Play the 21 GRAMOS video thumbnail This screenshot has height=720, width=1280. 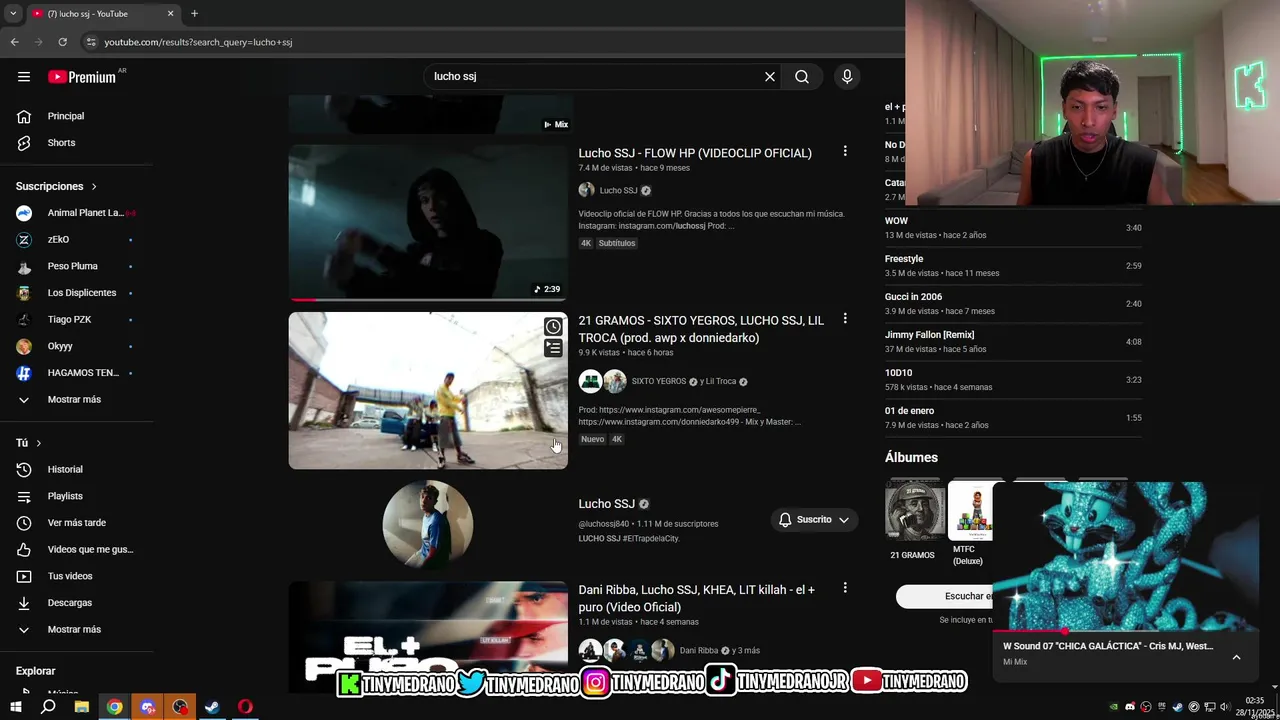[x=428, y=390]
